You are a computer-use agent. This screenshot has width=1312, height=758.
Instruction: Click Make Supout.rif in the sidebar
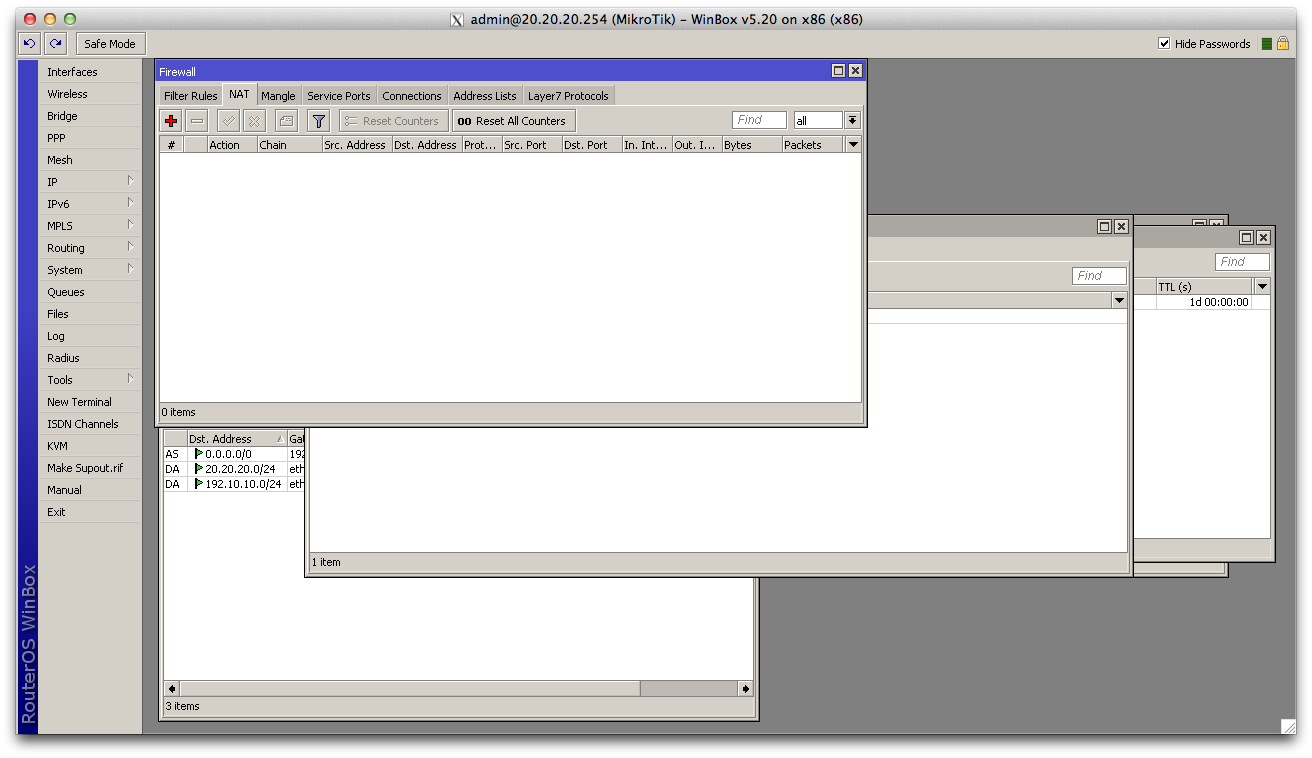coord(90,468)
